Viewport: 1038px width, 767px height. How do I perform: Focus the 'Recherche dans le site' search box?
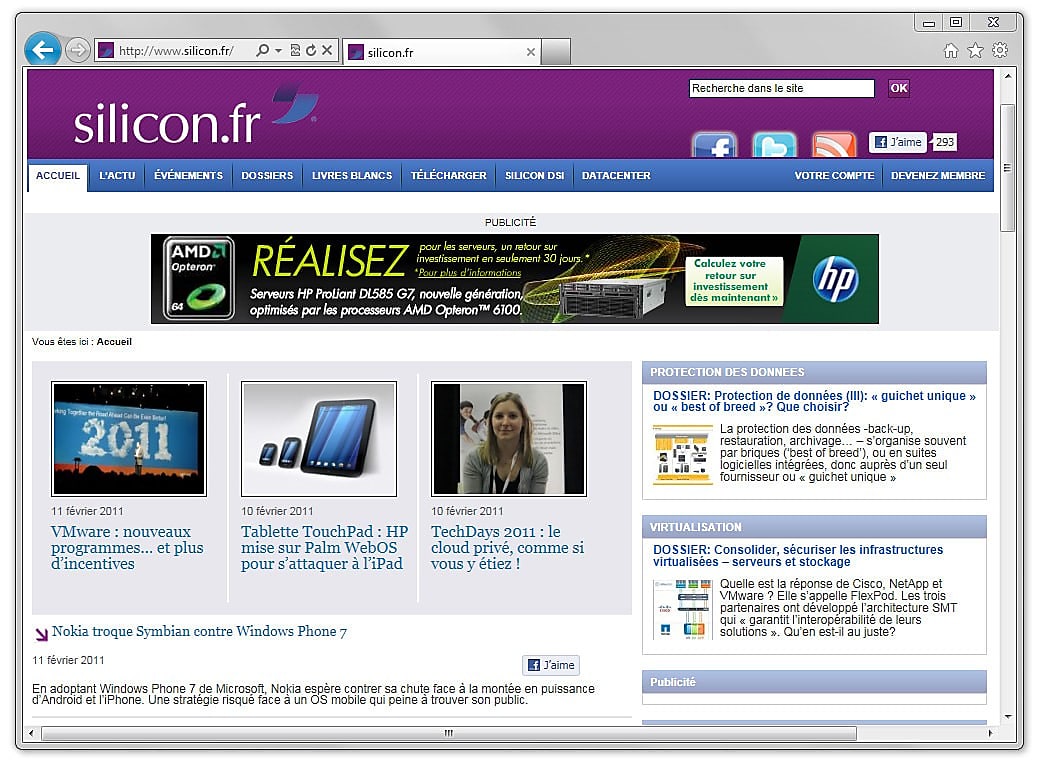click(x=781, y=88)
